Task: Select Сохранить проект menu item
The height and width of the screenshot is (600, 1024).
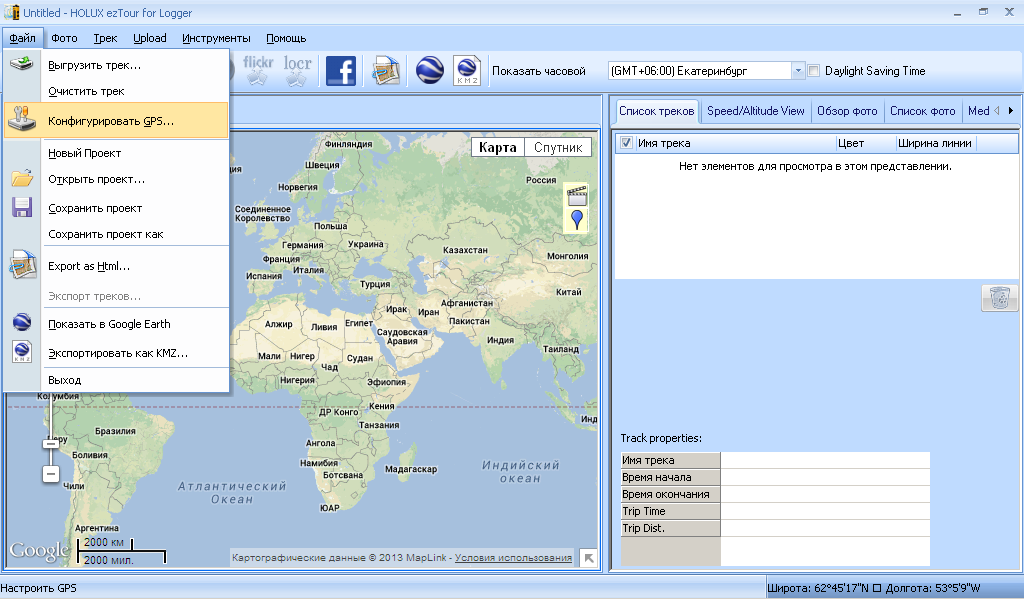Action: pyautogui.click(x=116, y=208)
